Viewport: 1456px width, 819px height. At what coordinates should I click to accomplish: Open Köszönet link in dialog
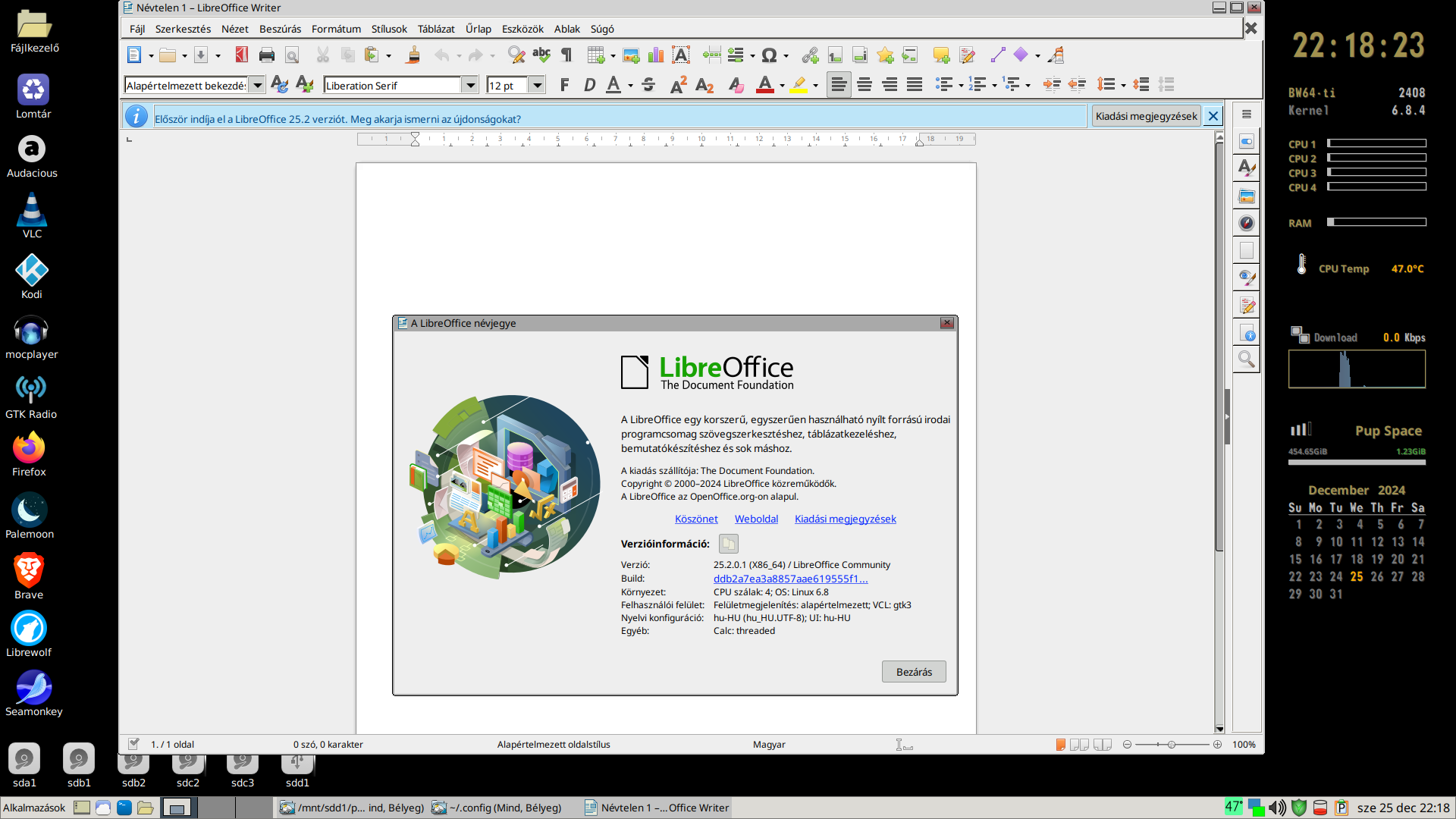[x=696, y=519]
